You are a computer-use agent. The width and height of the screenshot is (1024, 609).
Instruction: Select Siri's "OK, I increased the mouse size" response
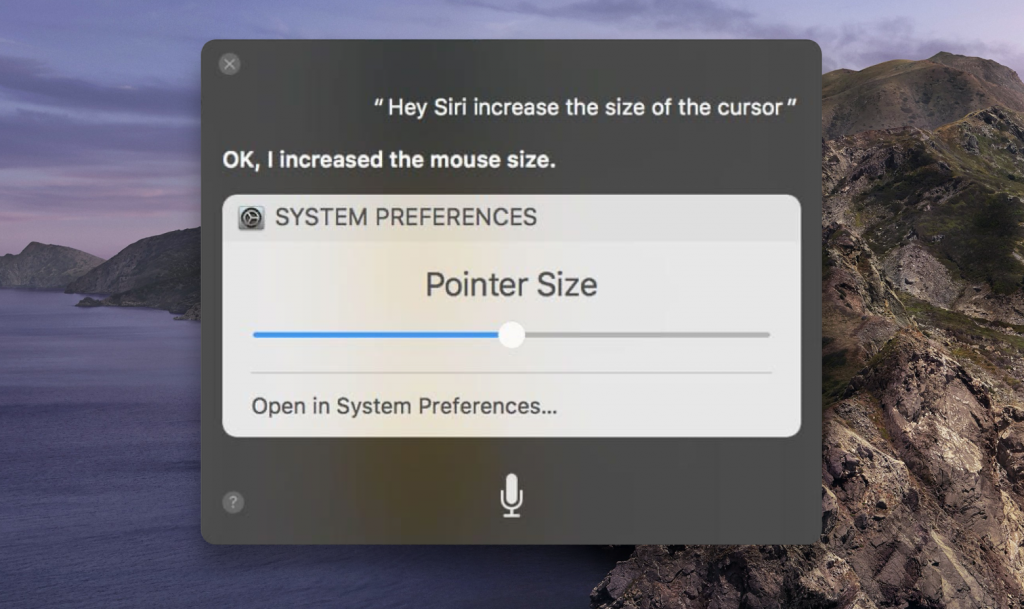[x=387, y=159]
